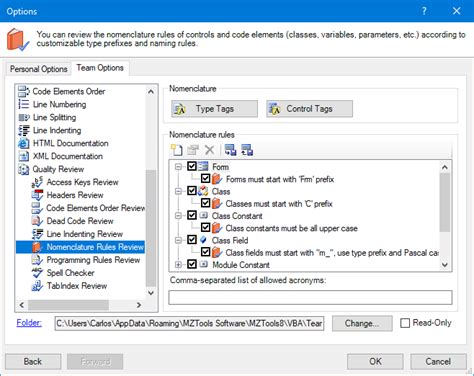Uncheck the Class Field node checkbox
The width and height of the screenshot is (474, 376).
pyautogui.click(x=192, y=240)
